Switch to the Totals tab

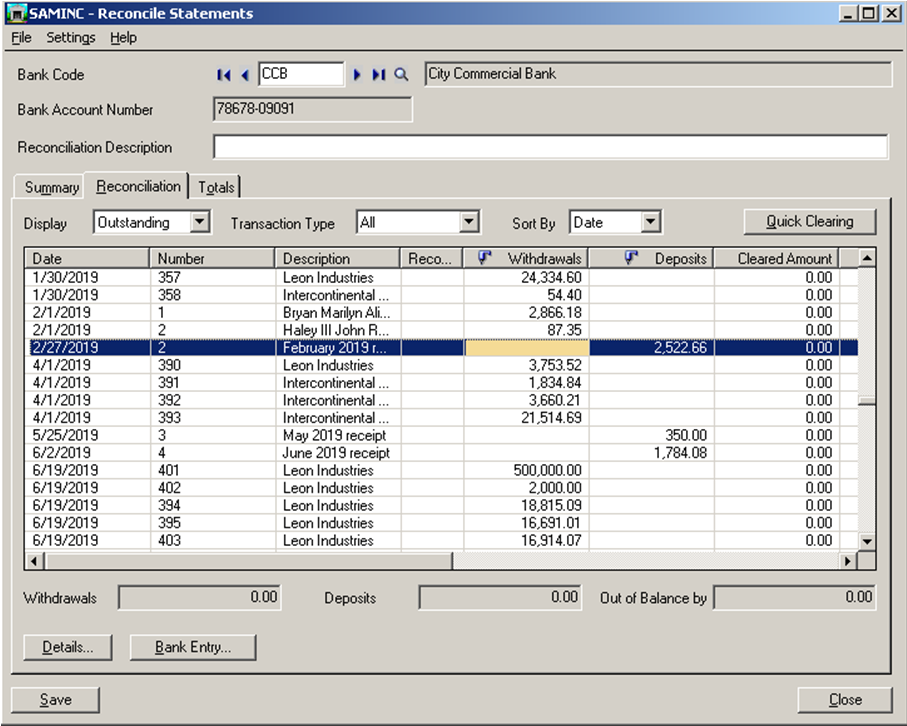click(x=216, y=187)
